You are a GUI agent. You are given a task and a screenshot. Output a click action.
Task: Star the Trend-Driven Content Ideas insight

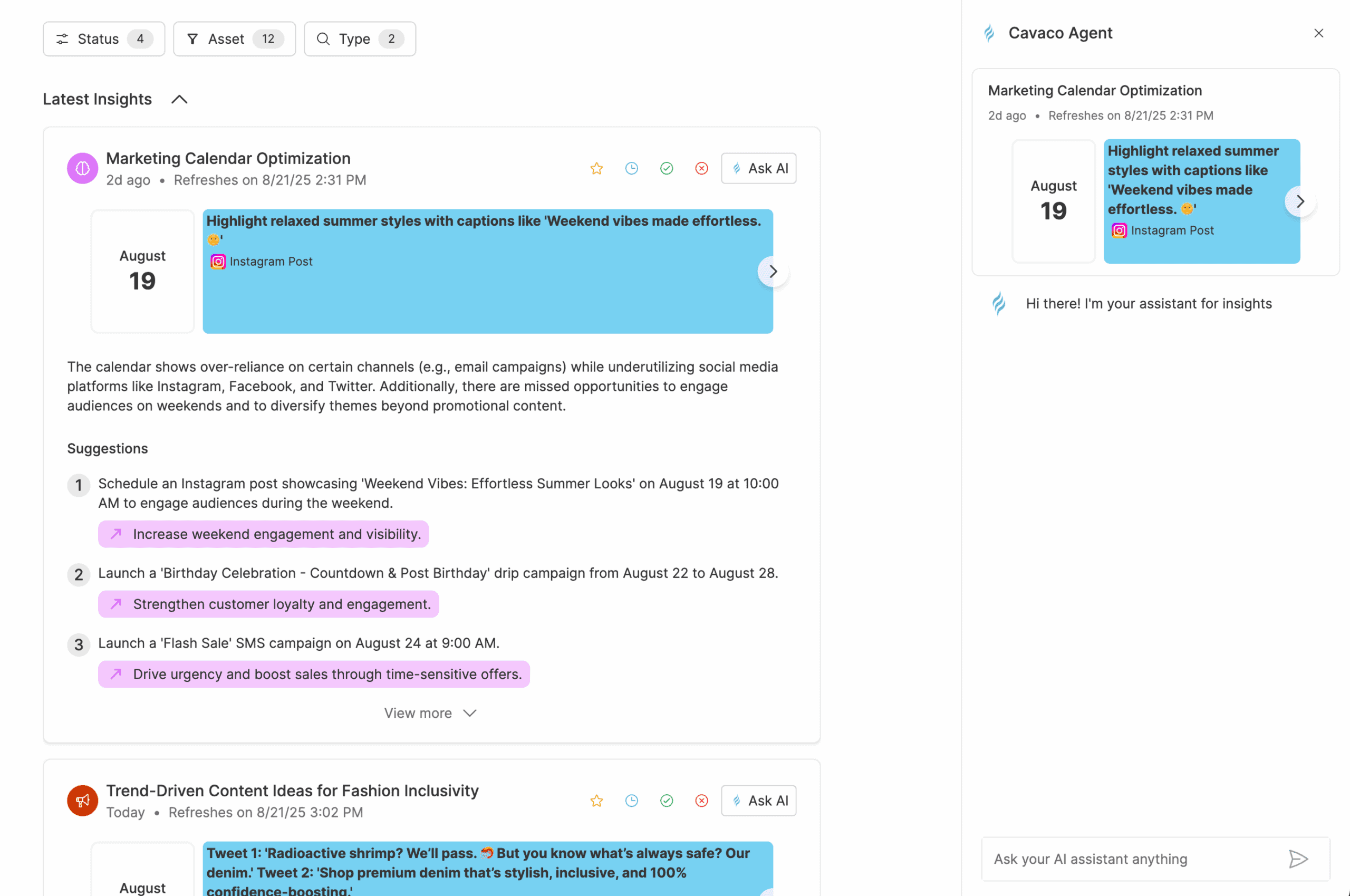click(596, 801)
